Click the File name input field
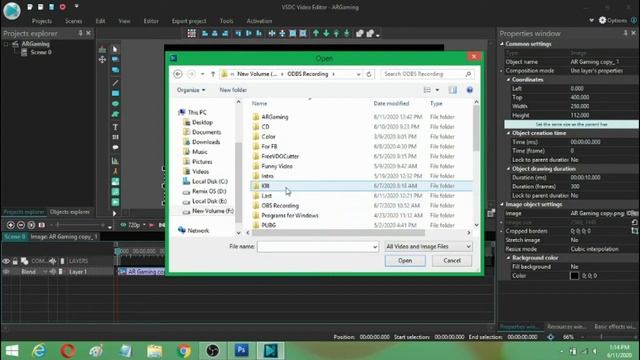Viewport: 640px width, 360px height. coord(315,246)
